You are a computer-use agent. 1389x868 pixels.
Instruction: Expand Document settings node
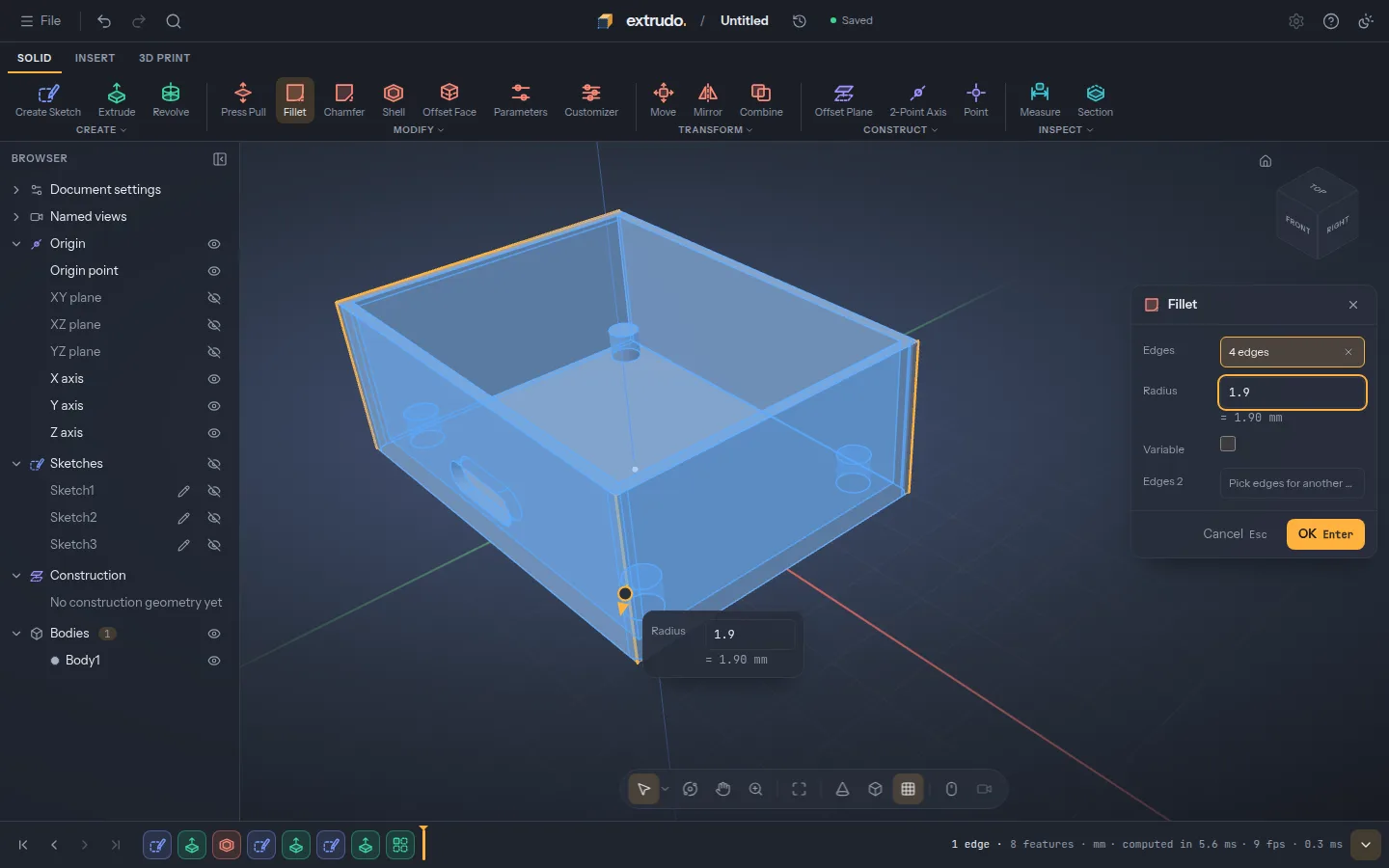coord(15,190)
